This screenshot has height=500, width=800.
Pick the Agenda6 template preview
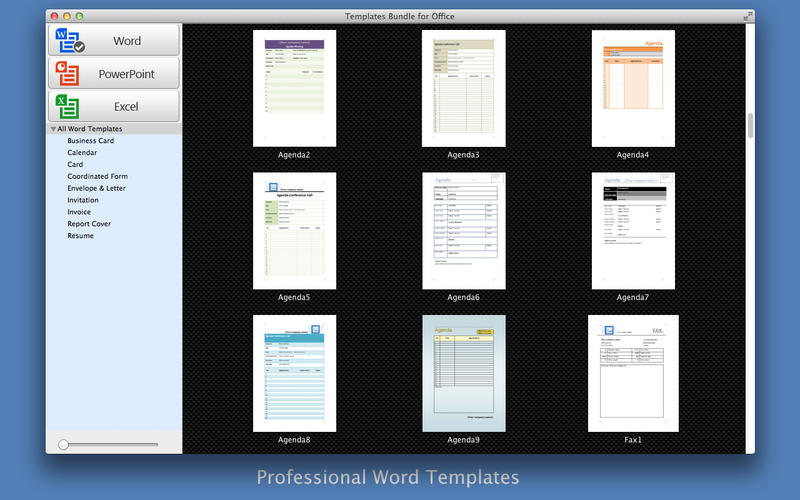point(463,231)
